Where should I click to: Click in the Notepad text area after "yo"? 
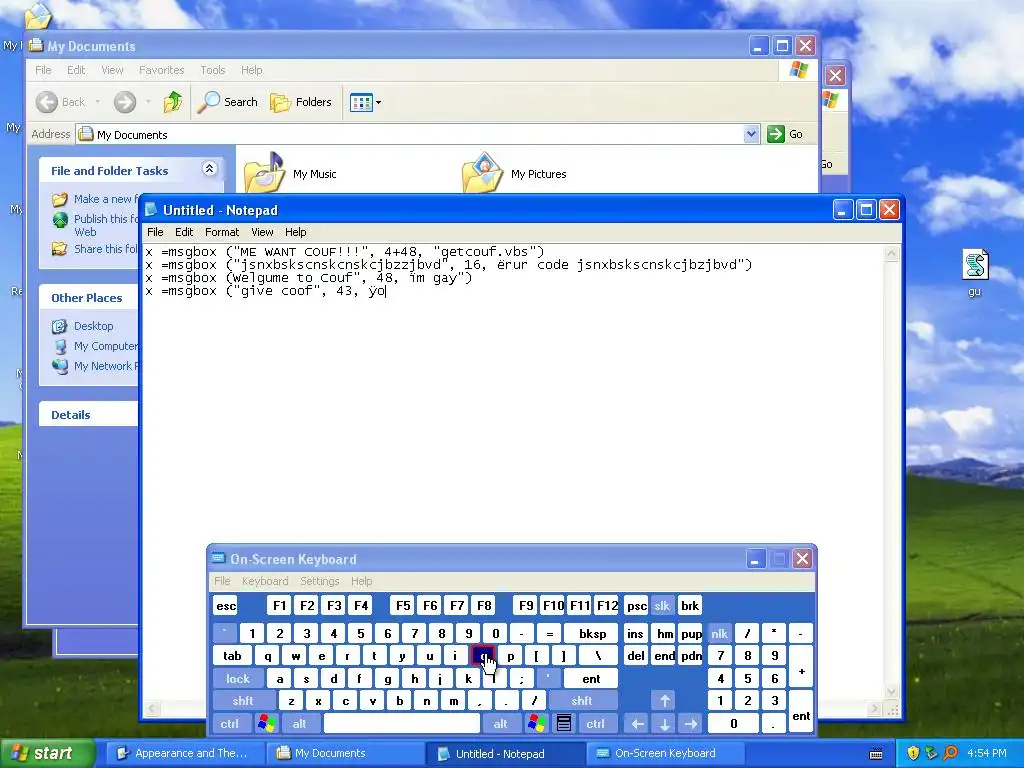387,291
